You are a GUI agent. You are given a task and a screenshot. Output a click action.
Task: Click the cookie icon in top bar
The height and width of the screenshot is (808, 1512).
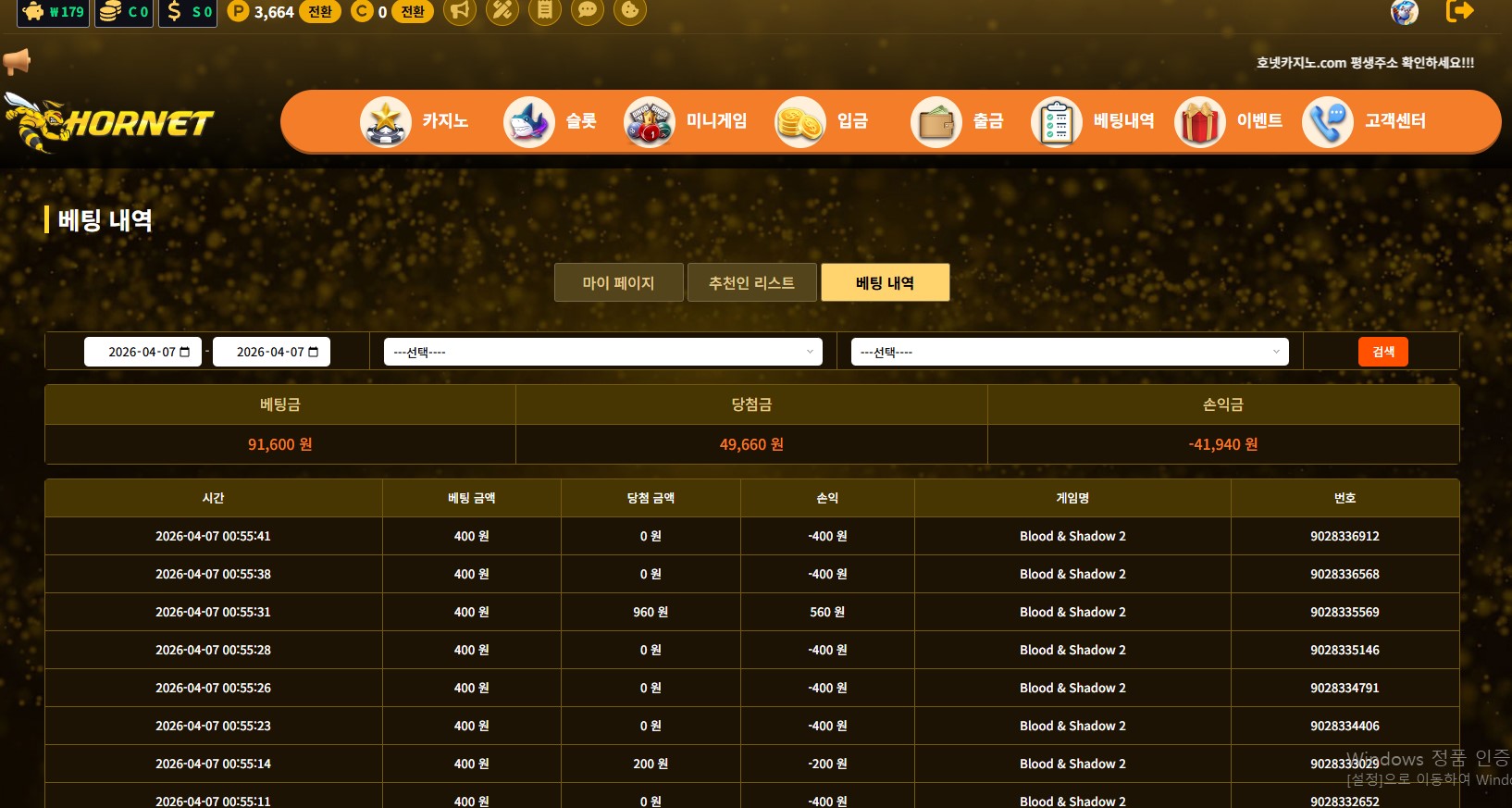(630, 11)
